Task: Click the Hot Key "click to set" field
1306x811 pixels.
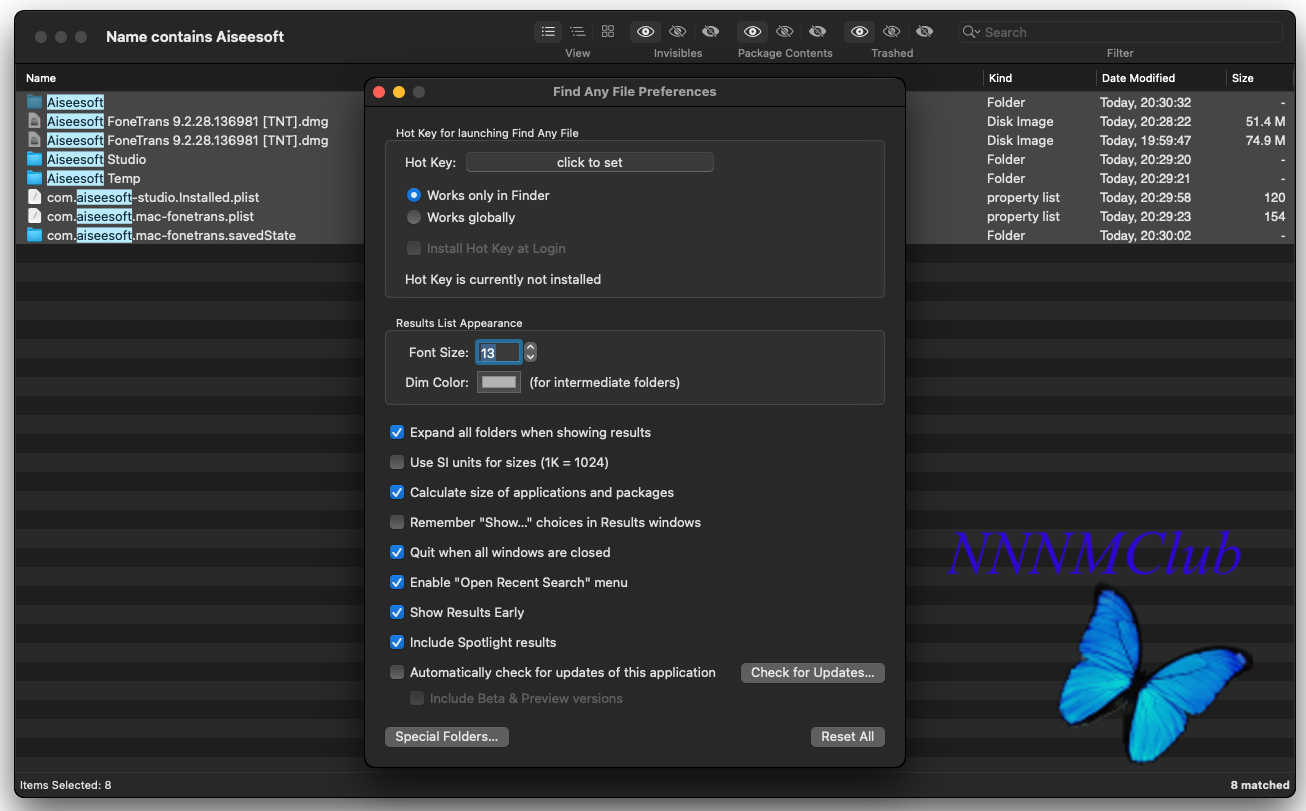Action: [590, 162]
